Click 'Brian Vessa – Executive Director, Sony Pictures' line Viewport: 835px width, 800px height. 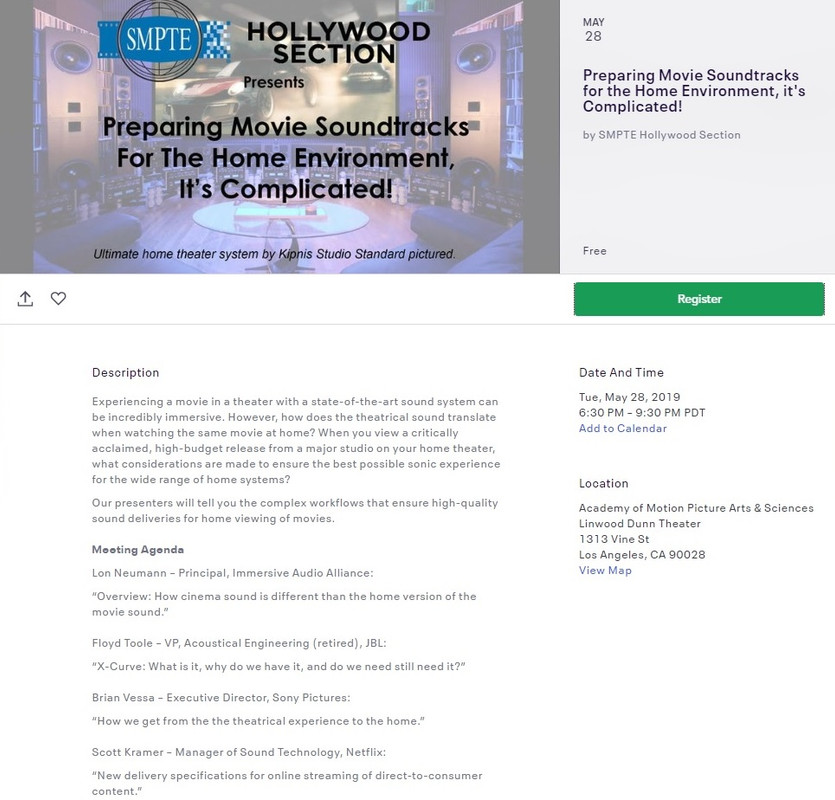tap(221, 698)
